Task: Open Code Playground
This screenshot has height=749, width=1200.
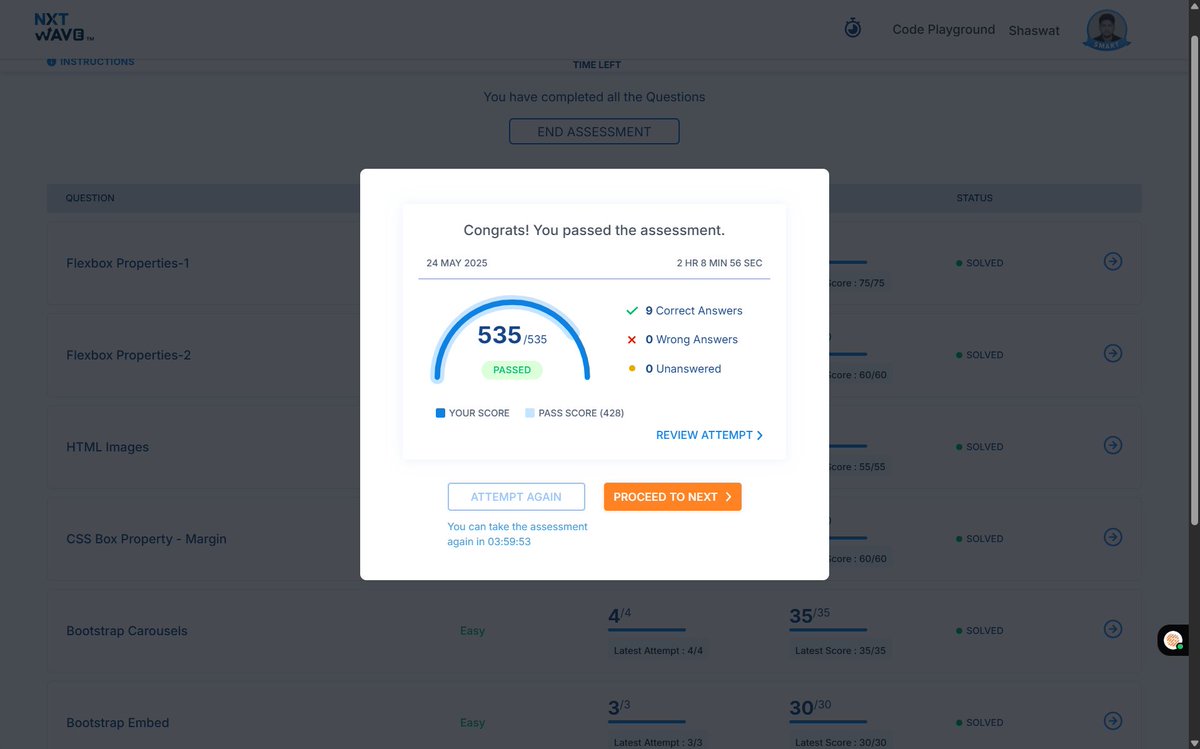Action: 943,29
